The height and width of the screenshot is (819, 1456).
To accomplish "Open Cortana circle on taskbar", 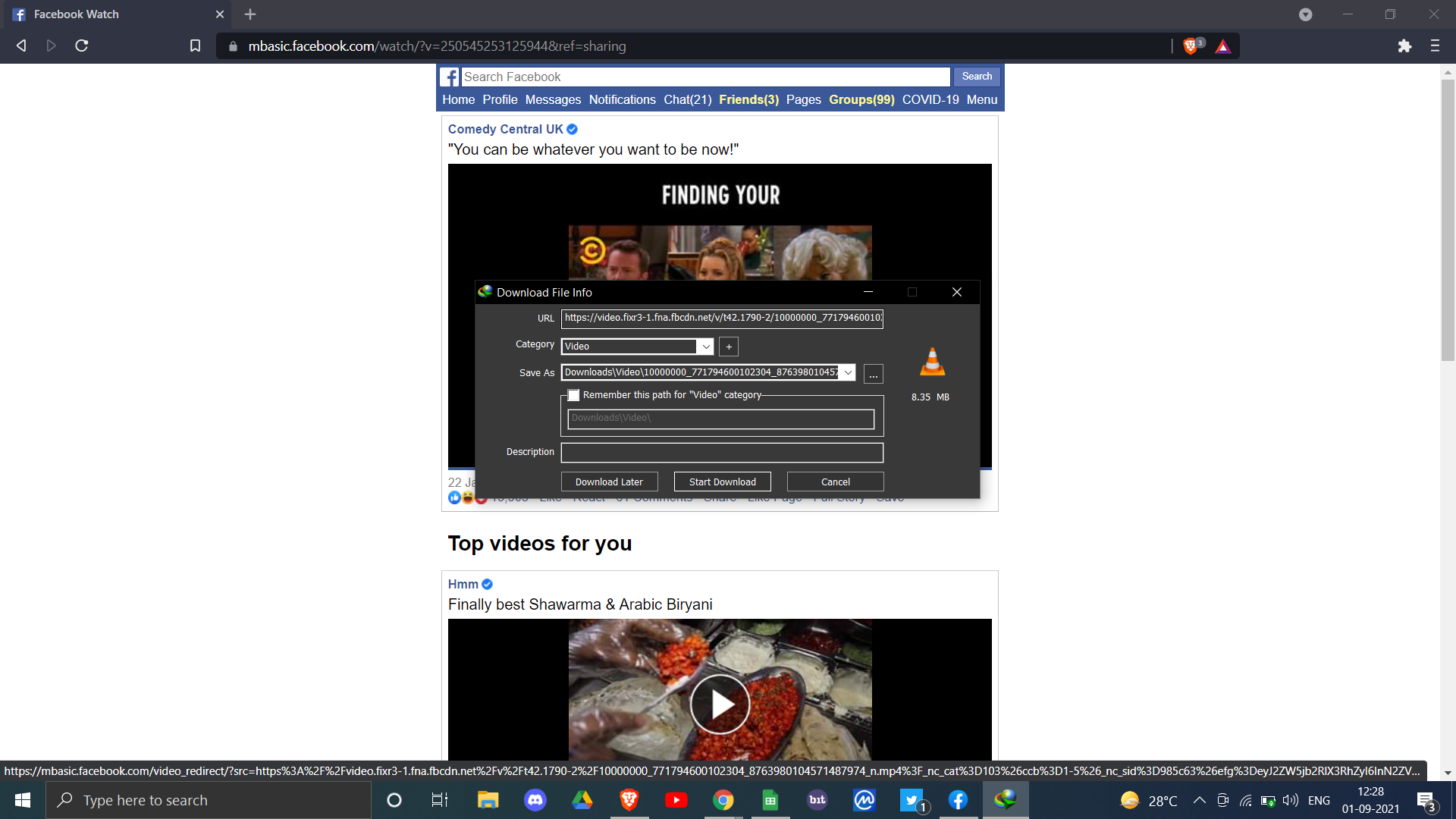I will click(394, 800).
